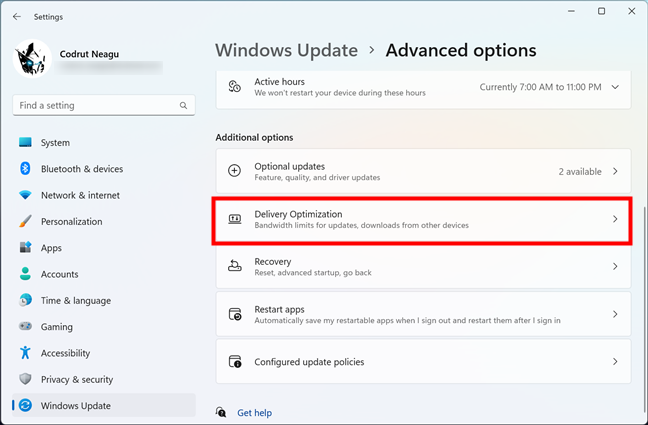648x425 pixels.
Task: Click the search magnifier icon
Action: [x=183, y=105]
